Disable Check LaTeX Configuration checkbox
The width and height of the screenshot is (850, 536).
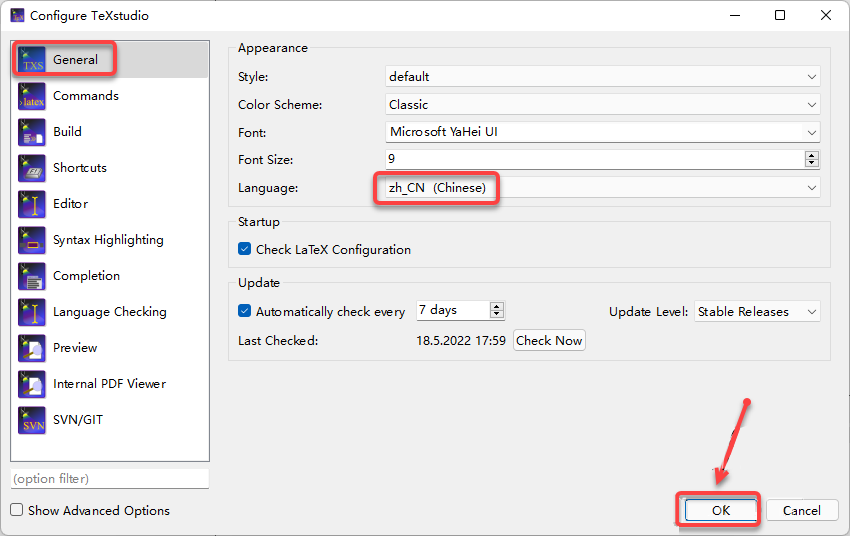[245, 249]
